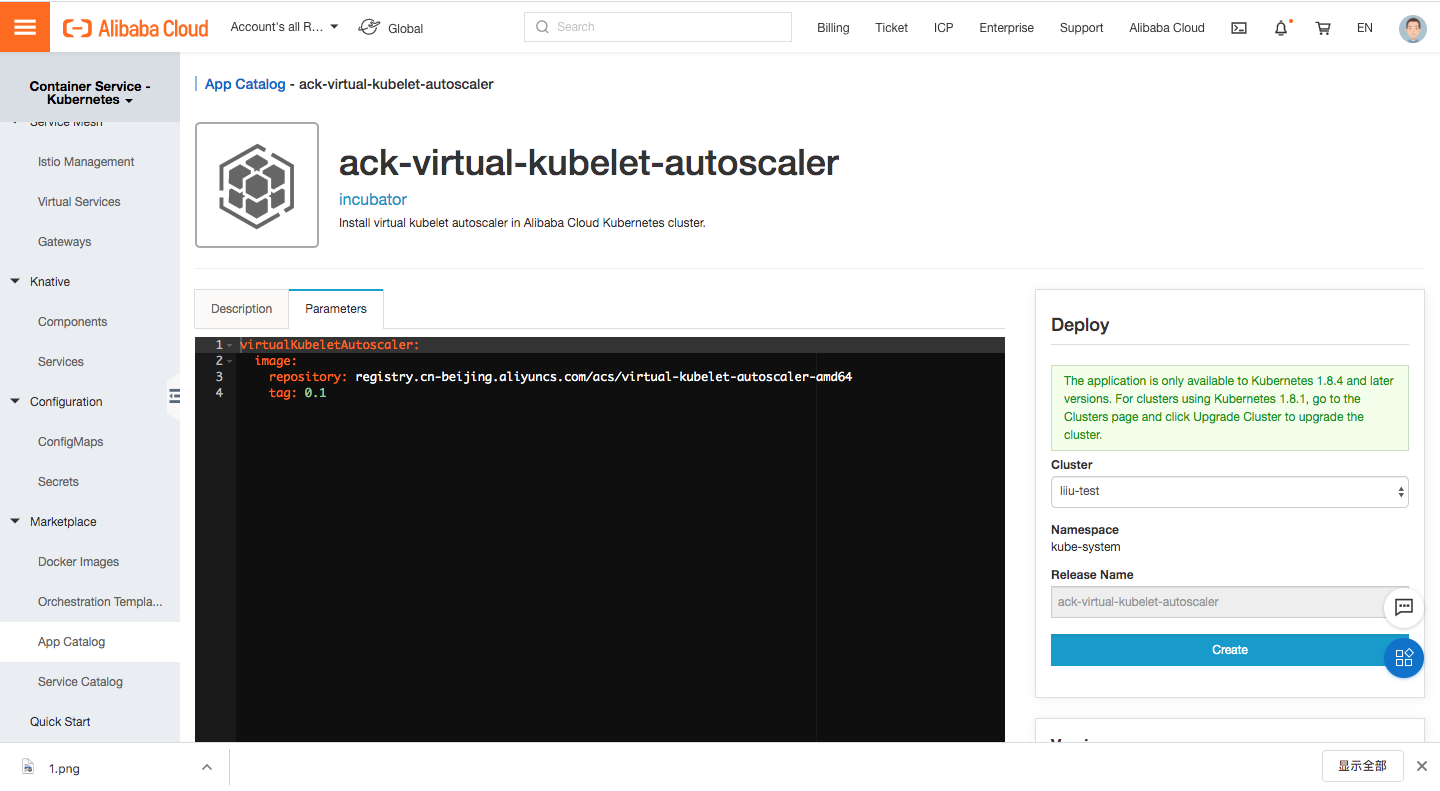Click the Create button
Screen dimensions: 1440x791
coord(1229,650)
